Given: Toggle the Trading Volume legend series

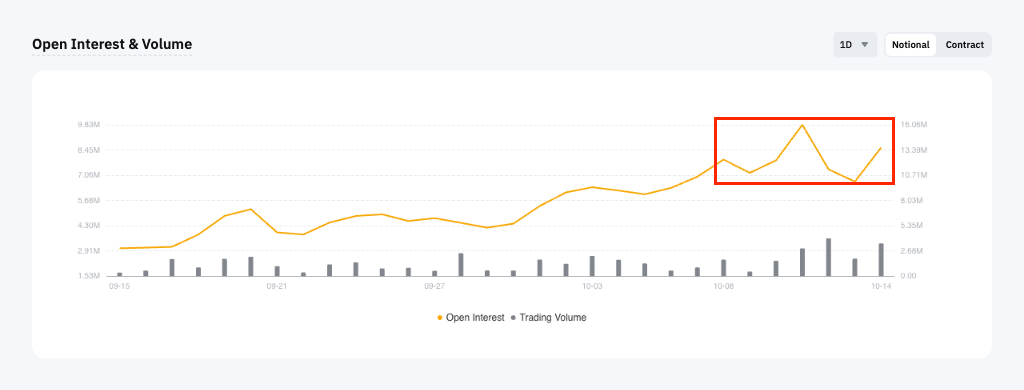Looking at the screenshot, I should point(549,317).
